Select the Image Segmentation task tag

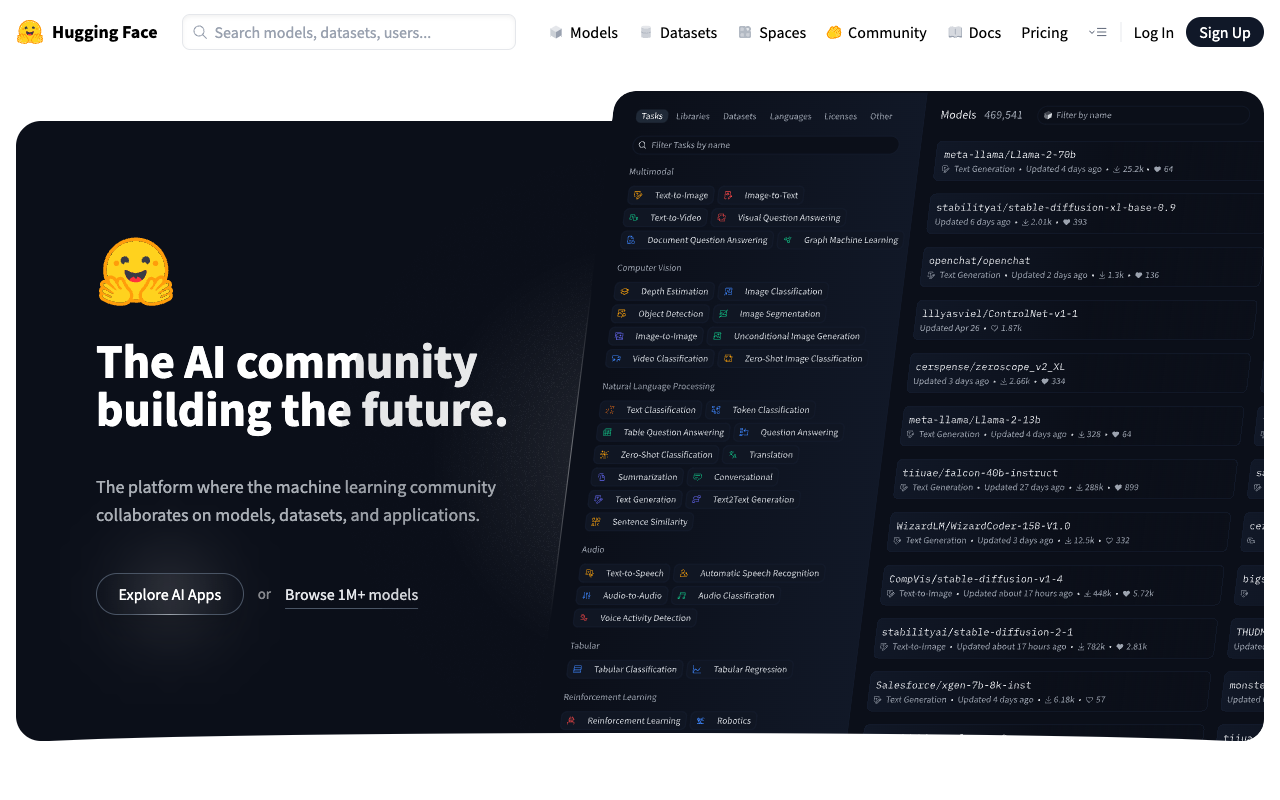pyautogui.click(x=770, y=313)
